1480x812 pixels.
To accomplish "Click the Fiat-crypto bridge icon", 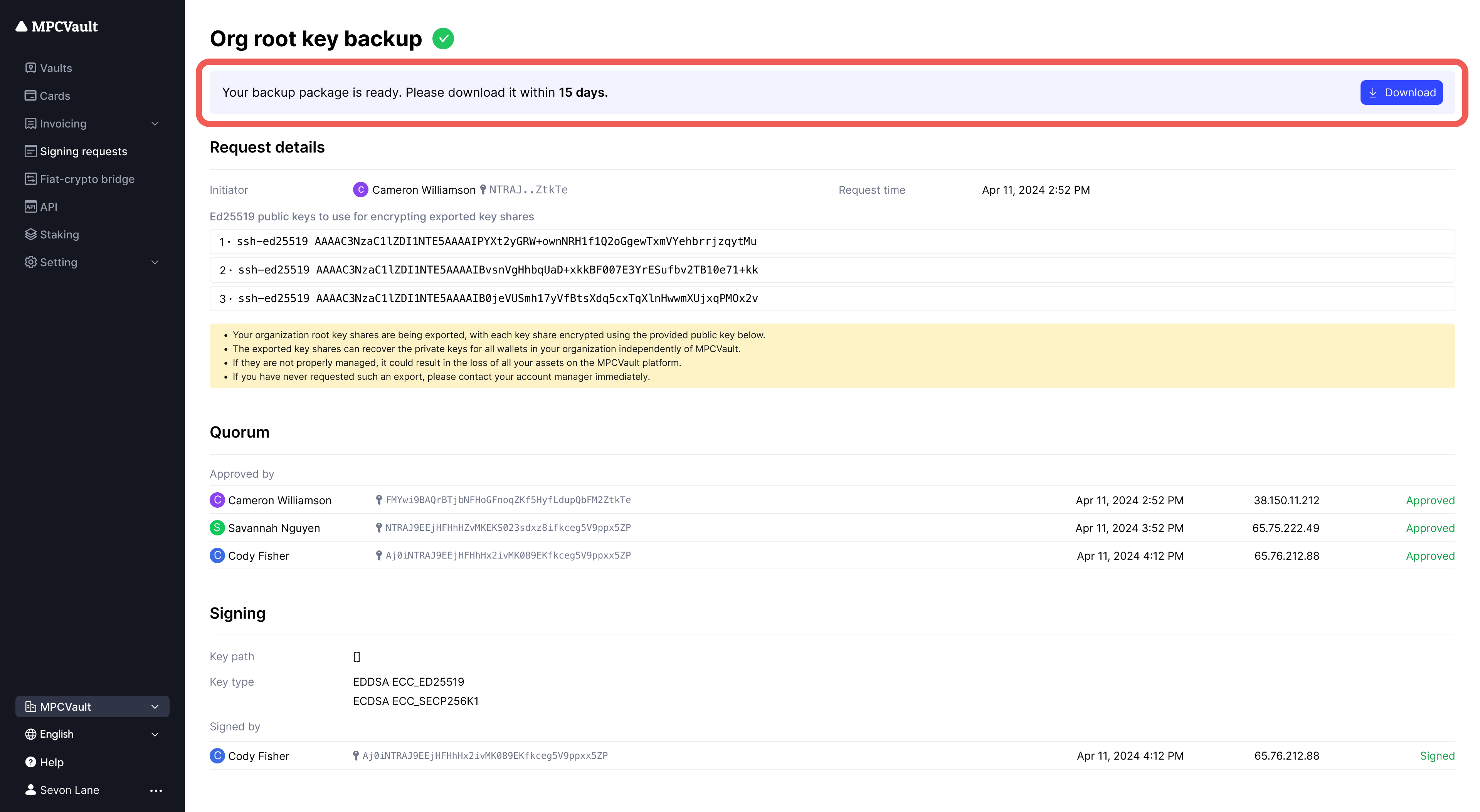I will coord(30,179).
